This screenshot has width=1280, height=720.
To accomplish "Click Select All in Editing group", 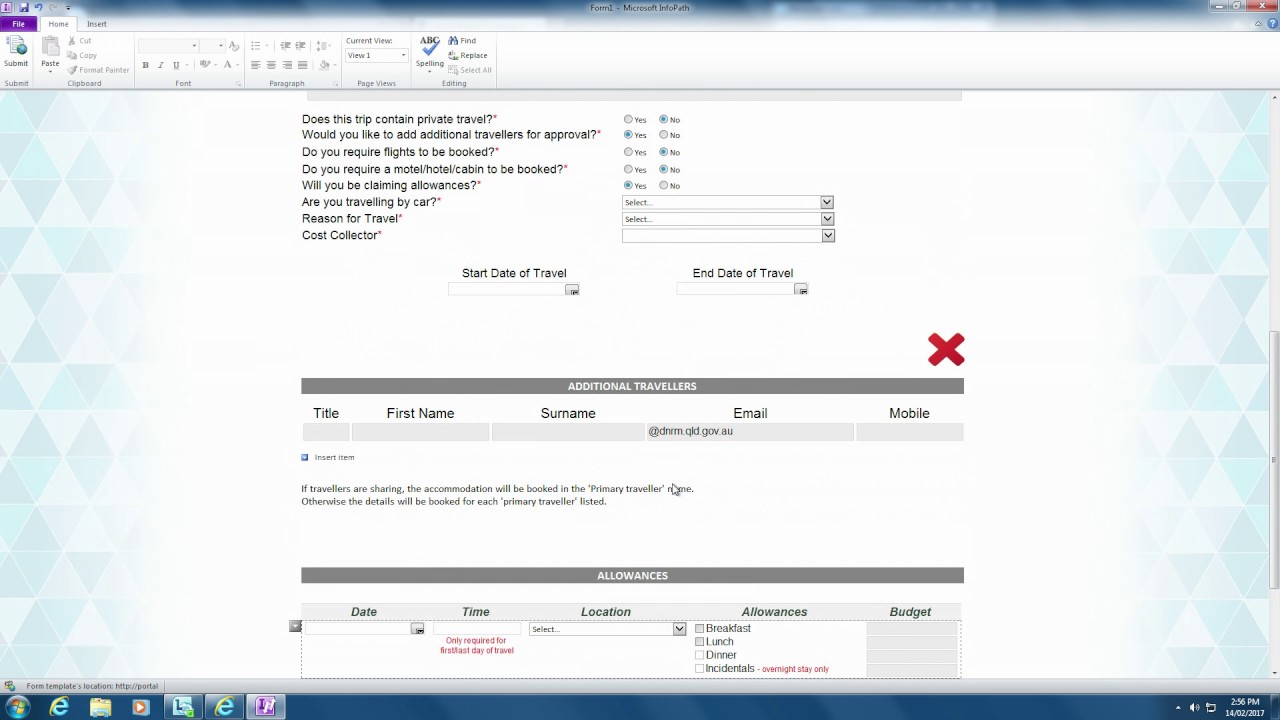I will point(470,70).
